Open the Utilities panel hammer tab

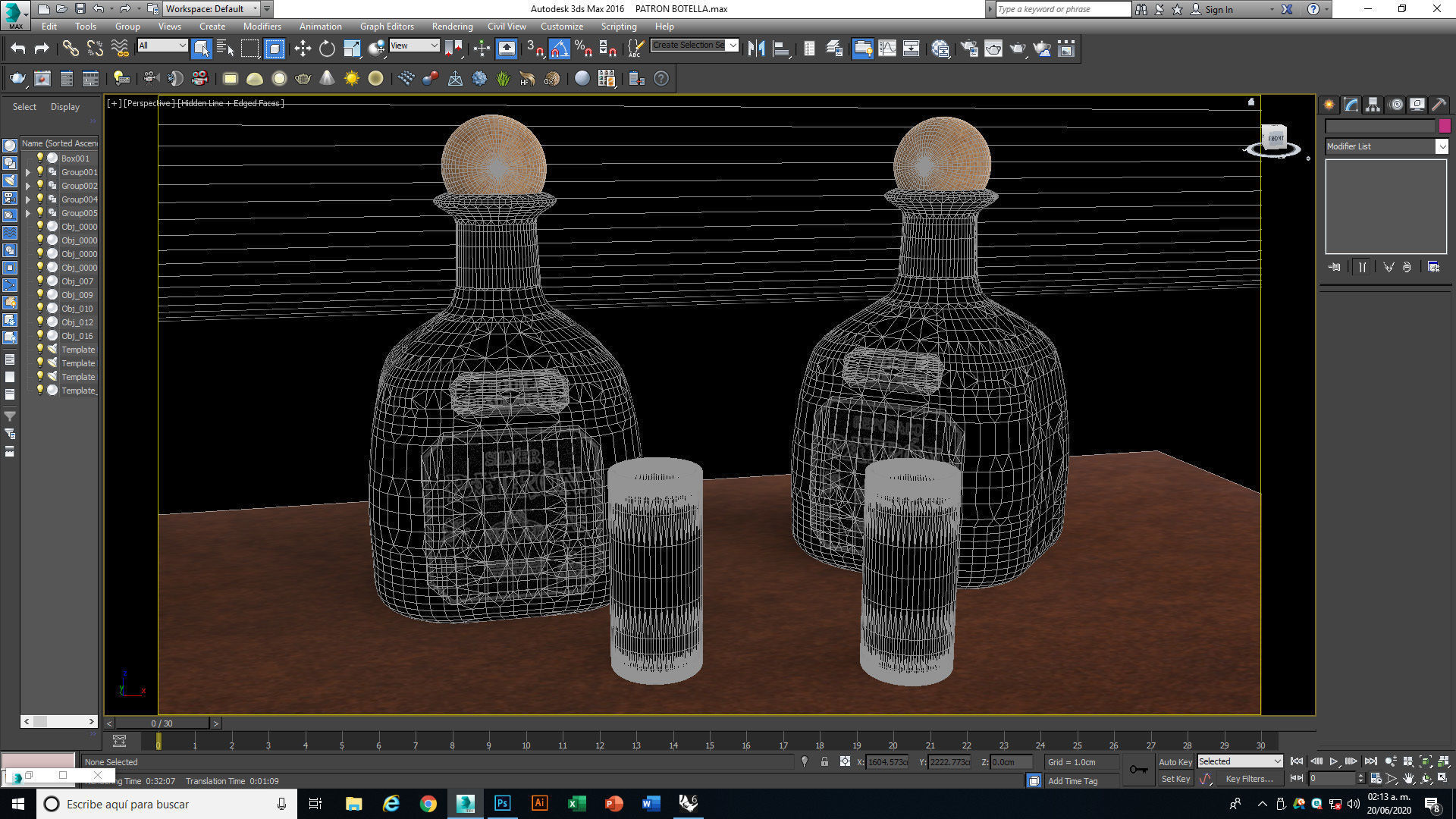[x=1439, y=105]
